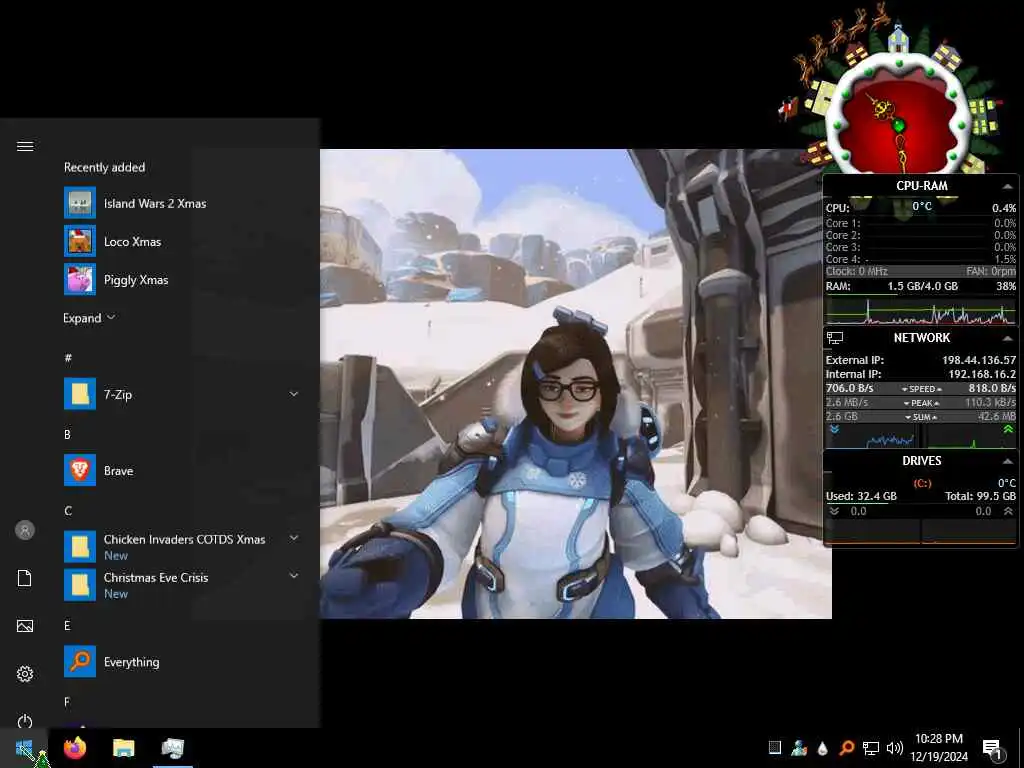1024x768 pixels.
Task: Open the water drop tray icon
Action: pyautogui.click(x=822, y=748)
